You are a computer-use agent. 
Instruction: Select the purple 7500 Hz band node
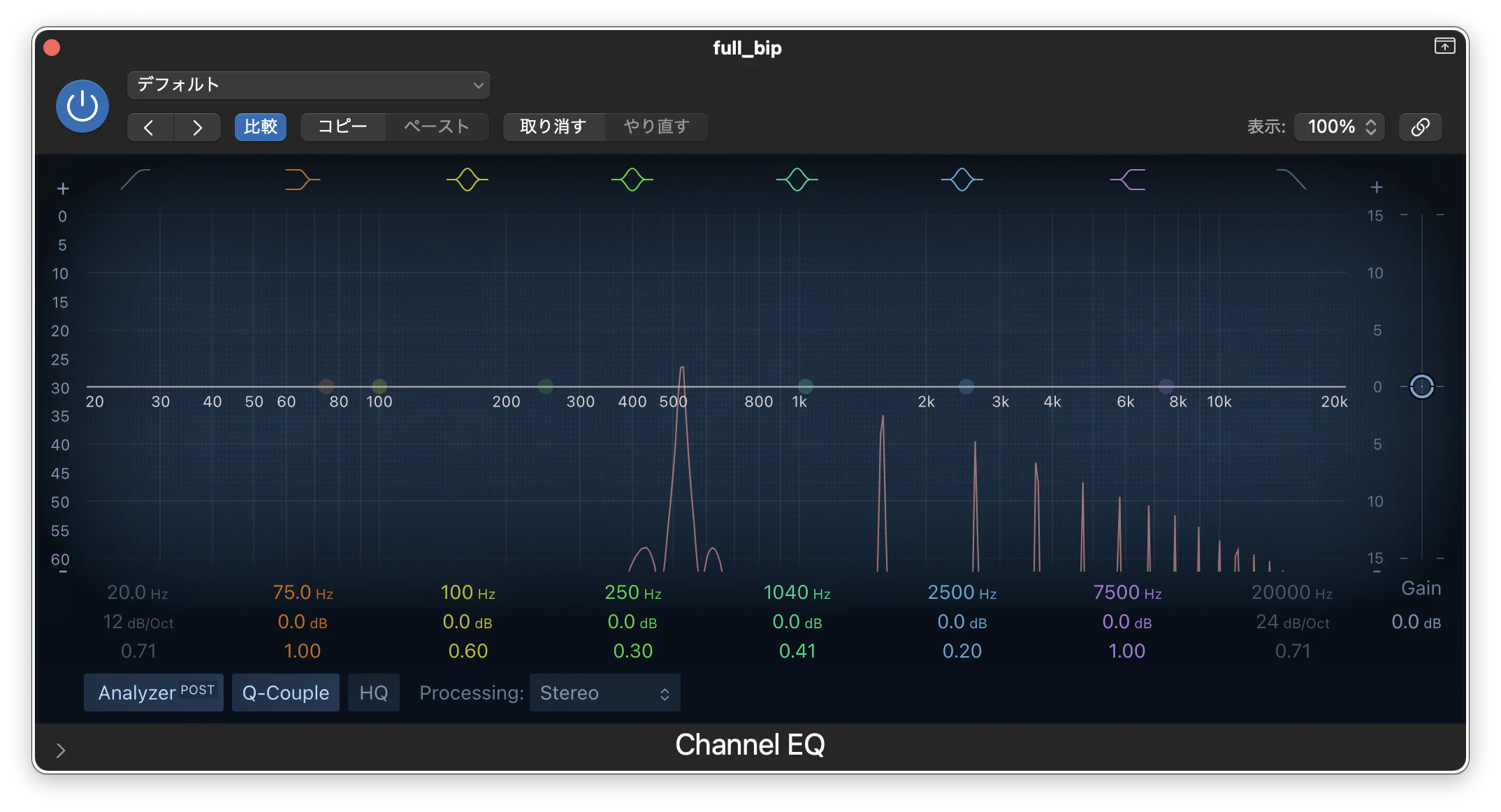[x=1166, y=386]
